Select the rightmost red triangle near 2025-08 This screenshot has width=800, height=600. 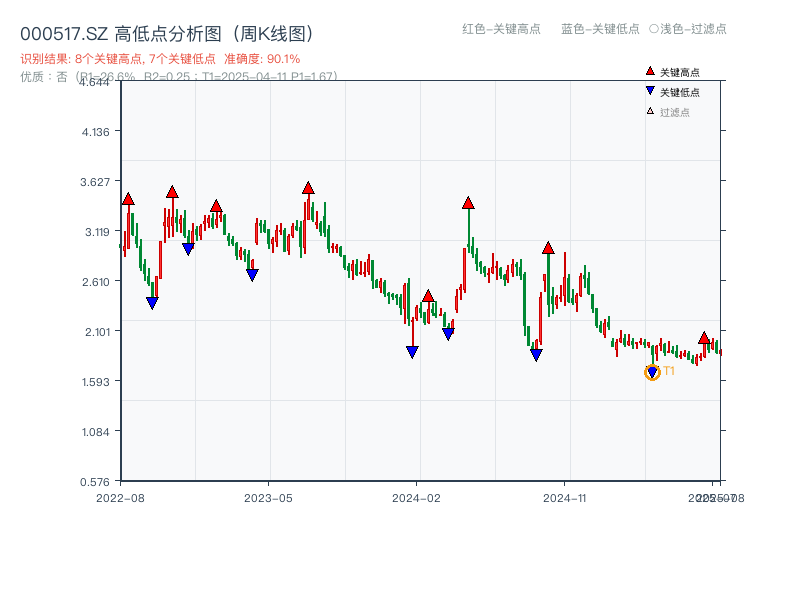tap(704, 335)
